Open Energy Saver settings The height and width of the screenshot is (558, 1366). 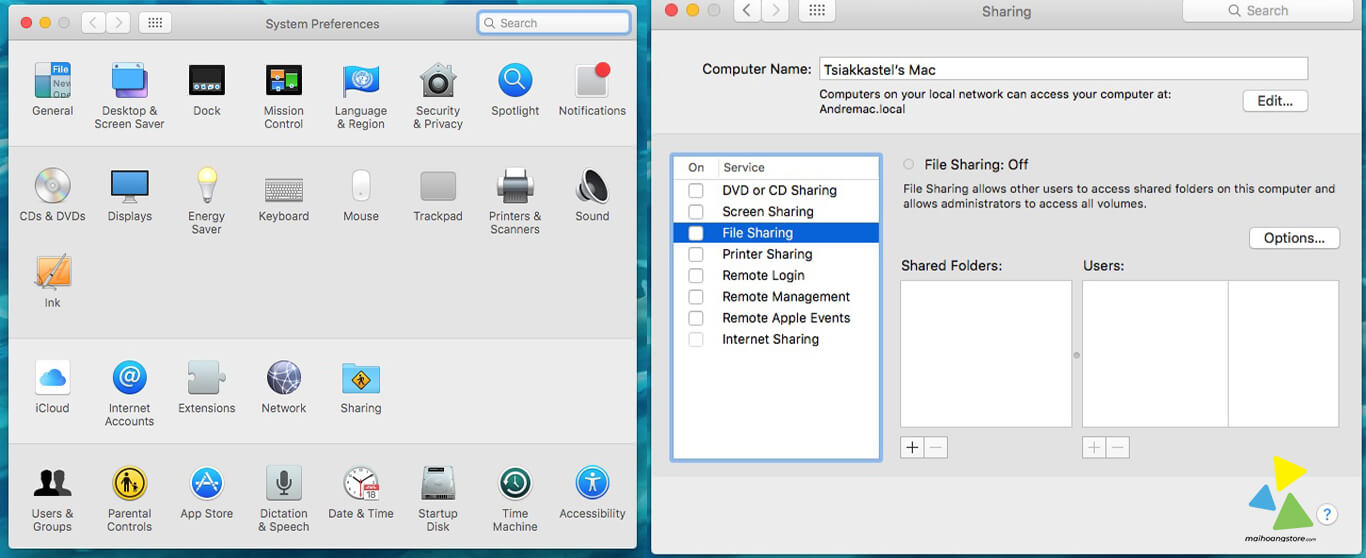pos(206,187)
